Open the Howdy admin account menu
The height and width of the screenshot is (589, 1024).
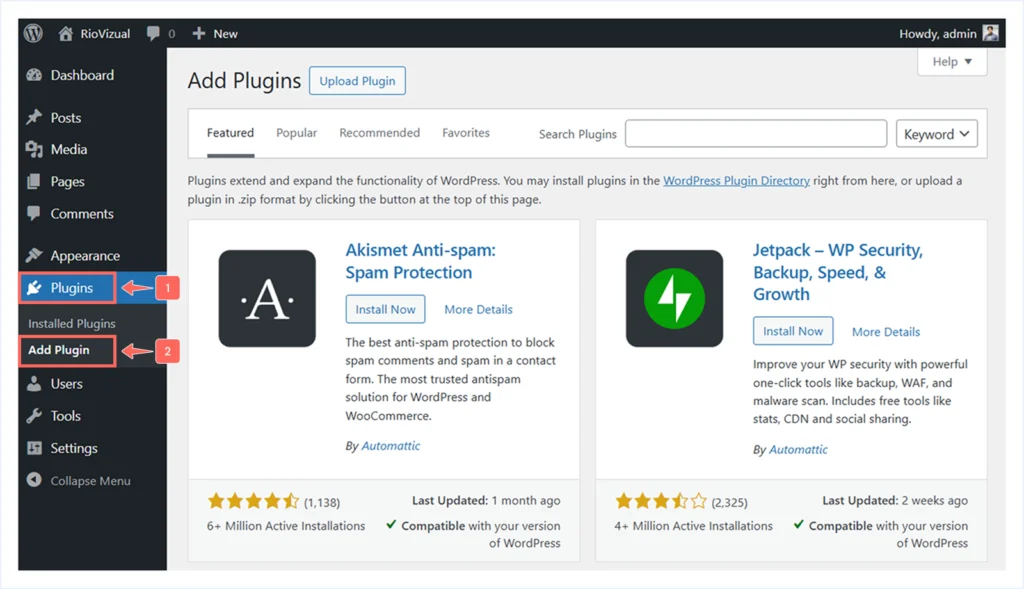coord(939,33)
